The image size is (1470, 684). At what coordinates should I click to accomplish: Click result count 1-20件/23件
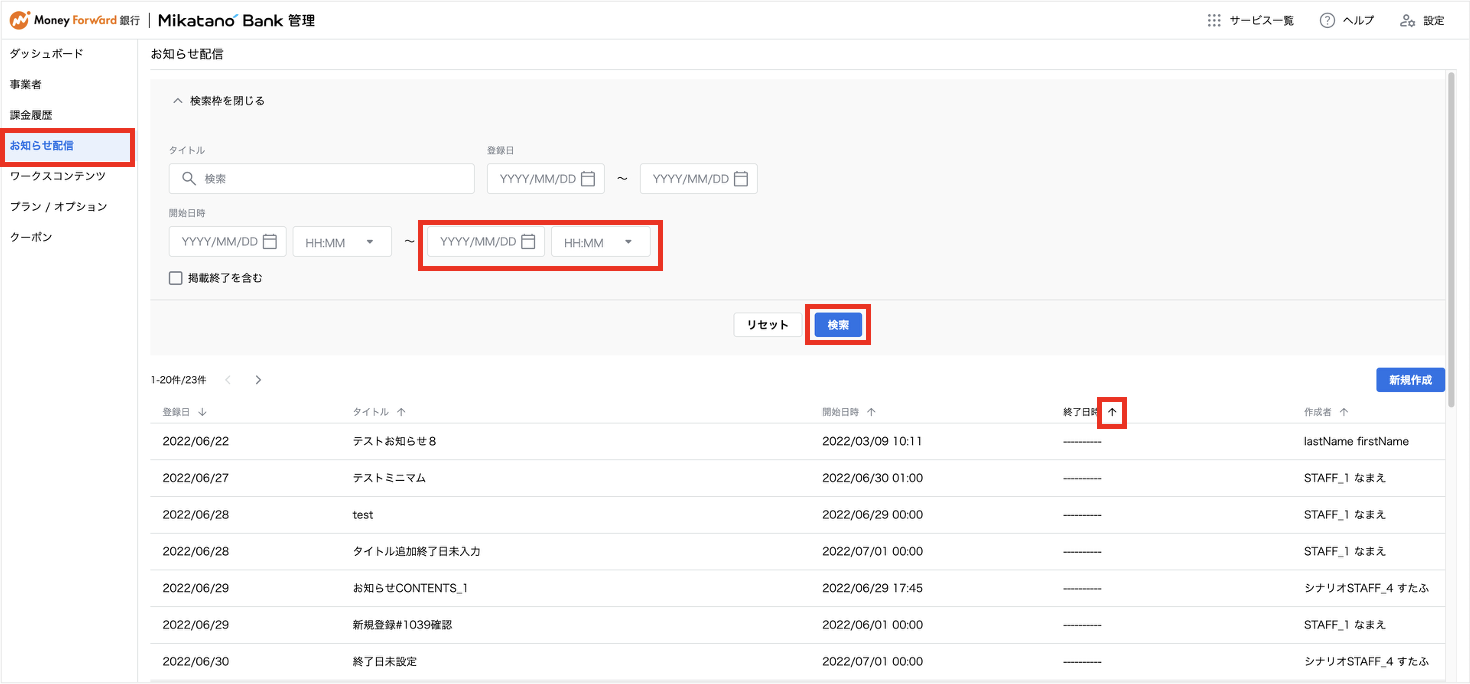point(179,380)
